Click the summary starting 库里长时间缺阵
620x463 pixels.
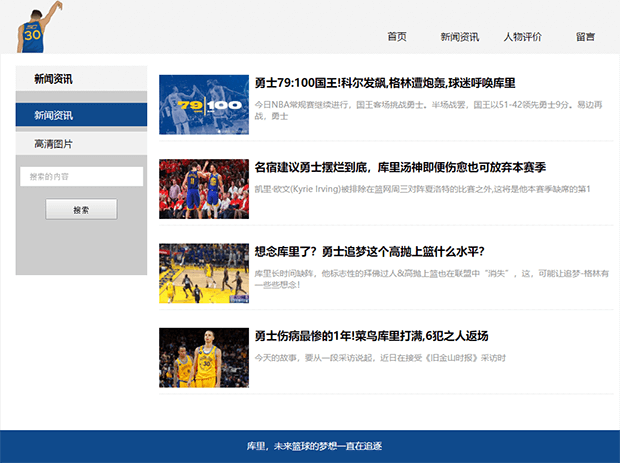[x=431, y=279]
